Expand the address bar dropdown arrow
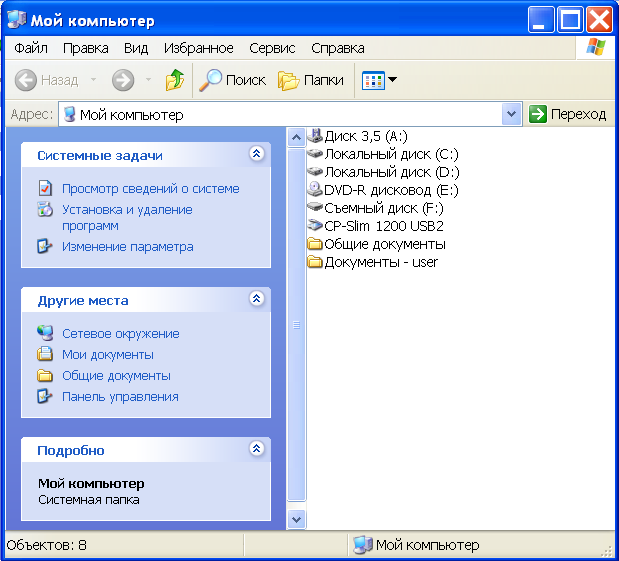Screen dimensions: 619x561 tap(512, 114)
